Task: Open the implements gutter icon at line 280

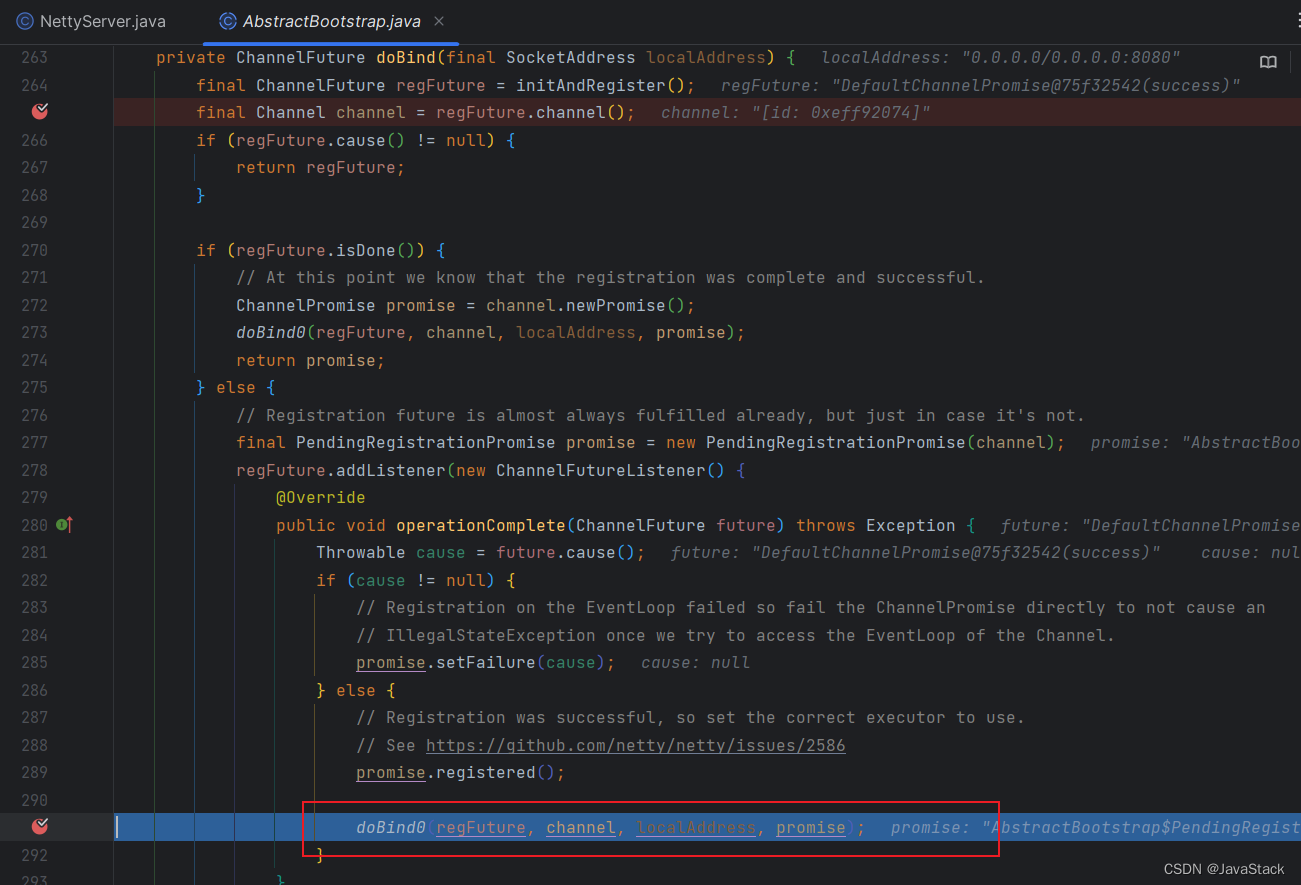Action: pyautogui.click(x=65, y=524)
